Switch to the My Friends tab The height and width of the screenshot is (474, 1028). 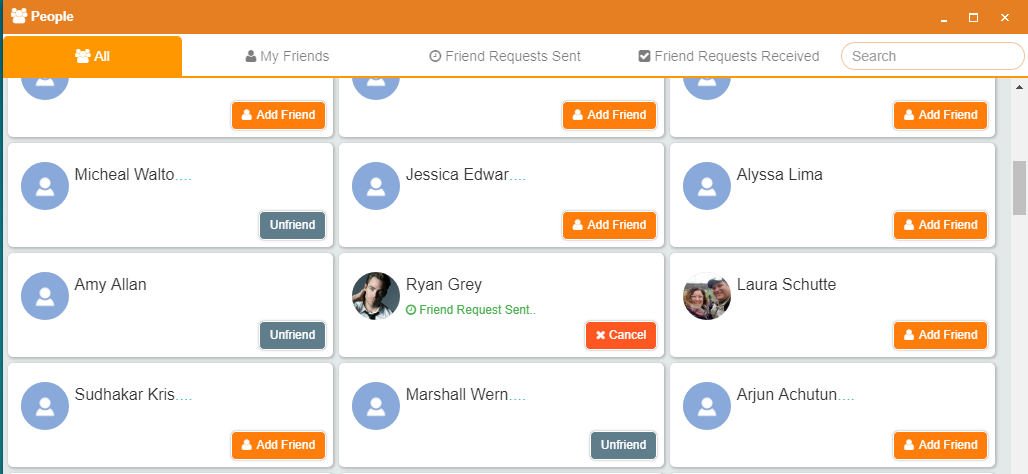(x=287, y=56)
